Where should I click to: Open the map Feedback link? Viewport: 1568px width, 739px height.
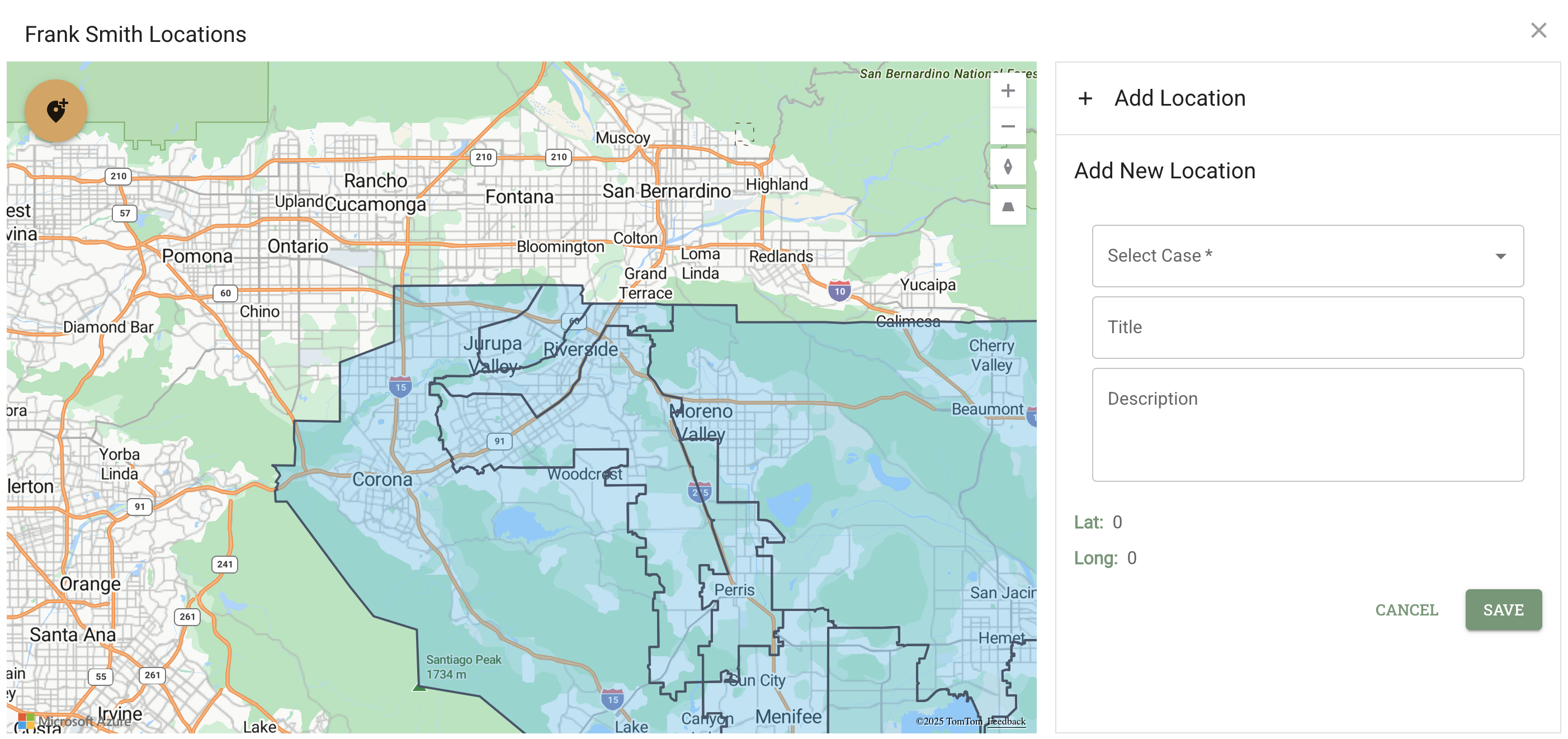(1005, 721)
